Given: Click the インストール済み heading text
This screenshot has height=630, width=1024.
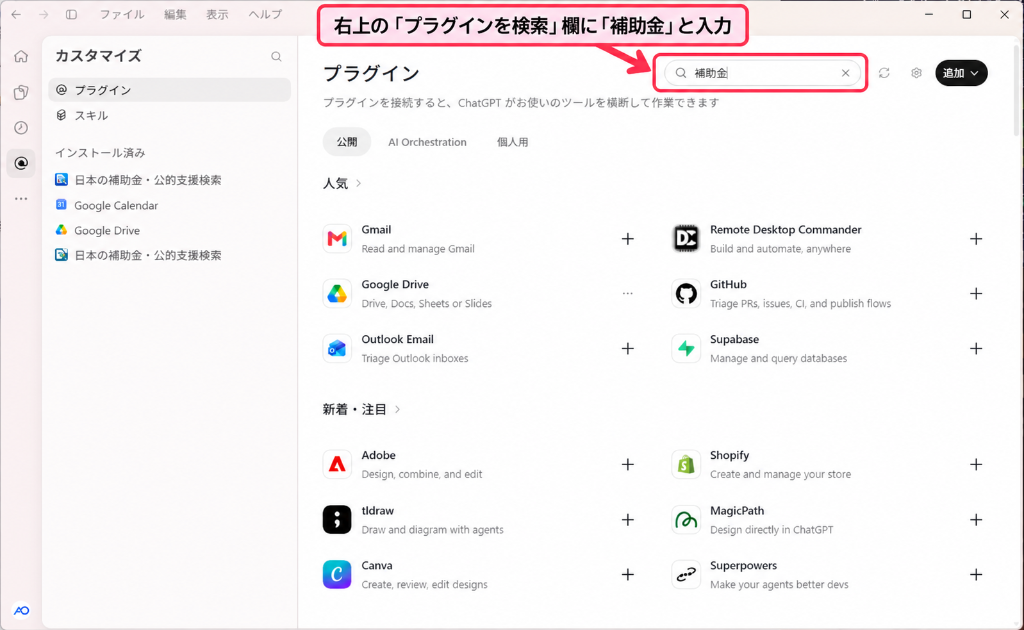Looking at the screenshot, I should tap(100, 153).
